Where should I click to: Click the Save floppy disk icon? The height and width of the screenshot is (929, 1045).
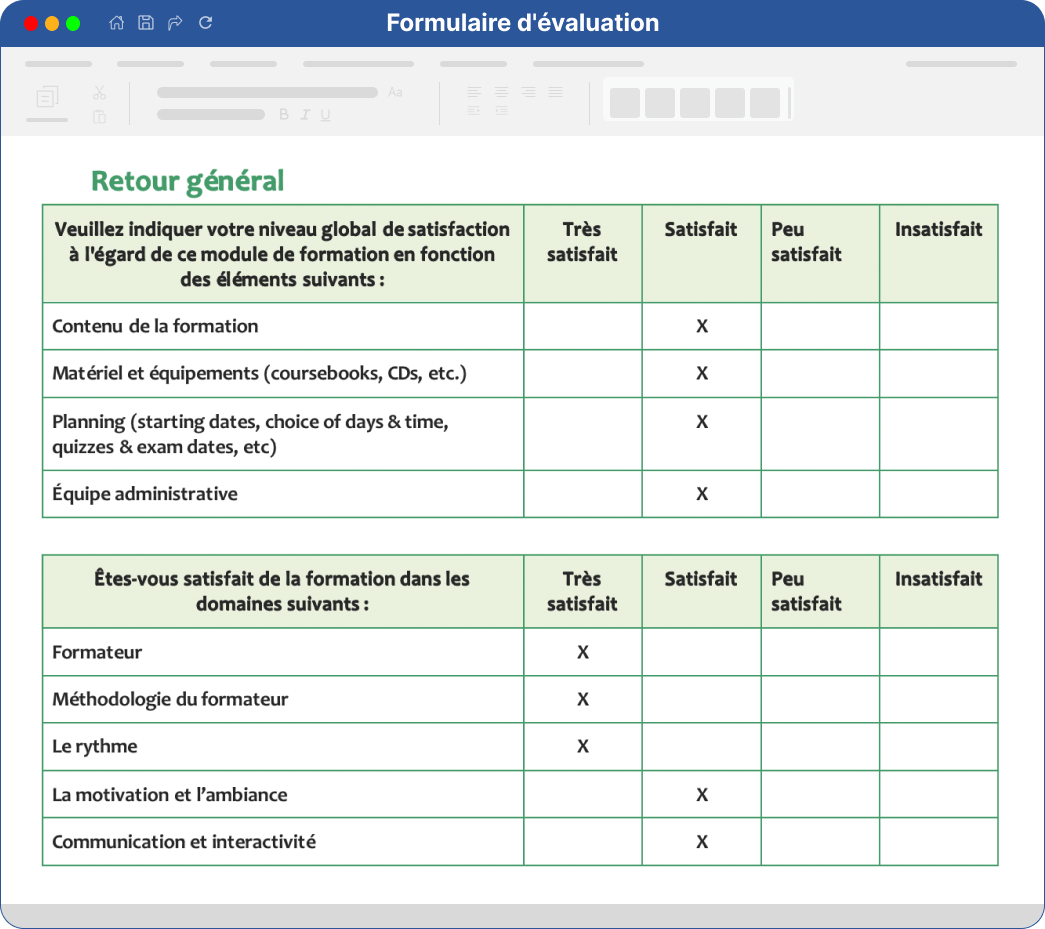(x=146, y=23)
